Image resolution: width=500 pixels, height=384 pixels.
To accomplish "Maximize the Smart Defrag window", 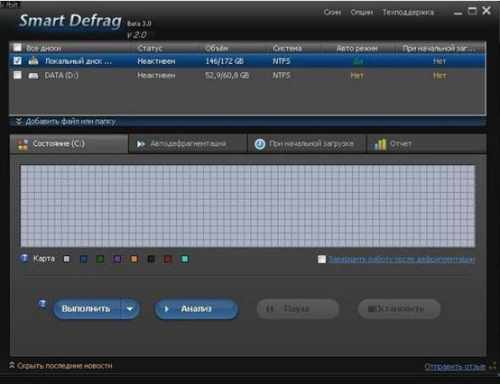I will tap(472, 11).
